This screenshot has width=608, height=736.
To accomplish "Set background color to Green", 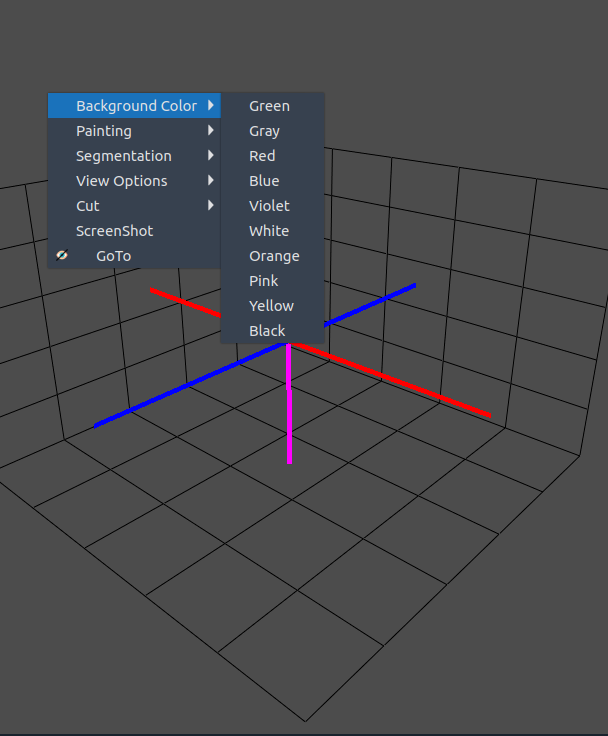I will pos(272,106).
